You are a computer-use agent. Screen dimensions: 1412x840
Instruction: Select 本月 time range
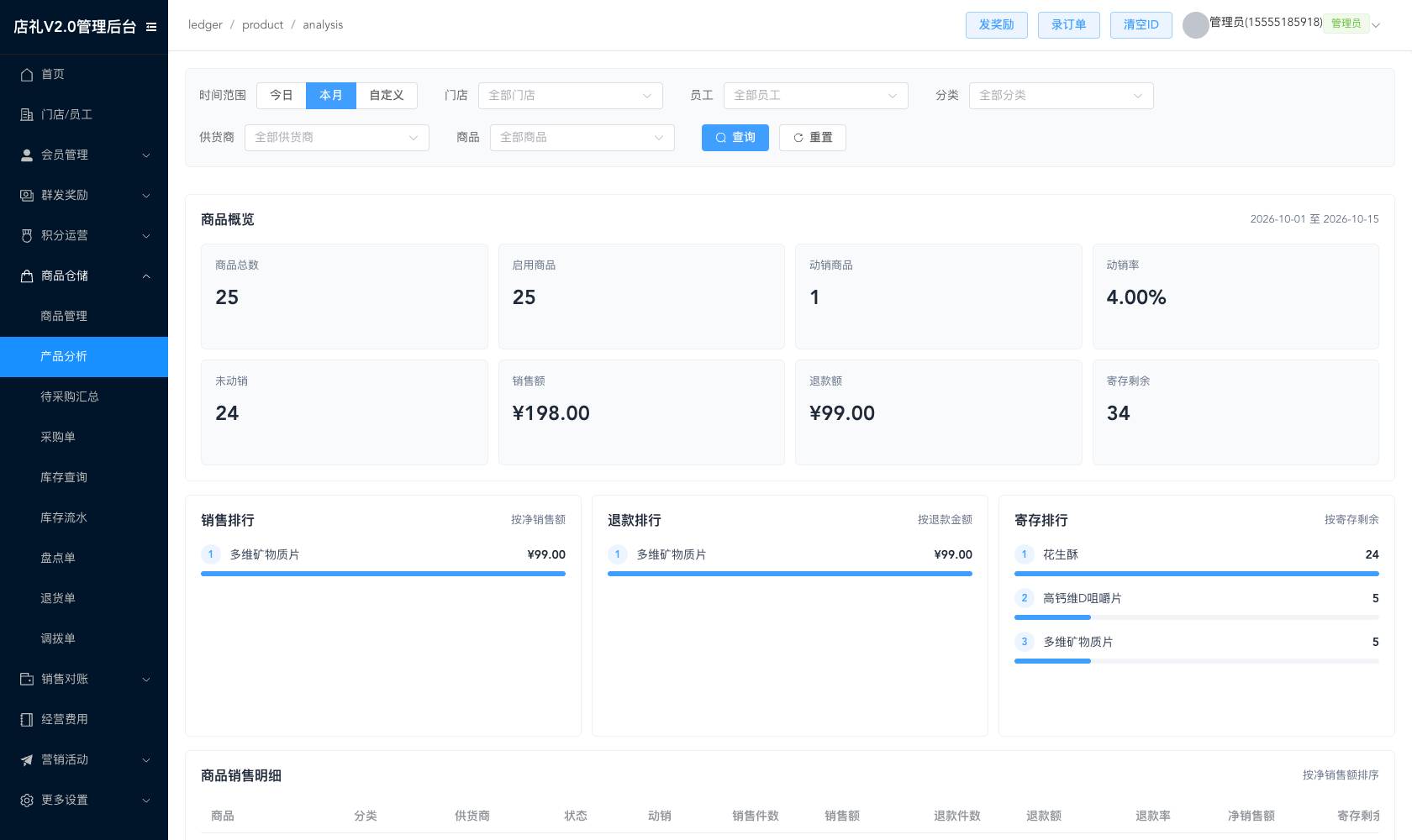coord(331,96)
